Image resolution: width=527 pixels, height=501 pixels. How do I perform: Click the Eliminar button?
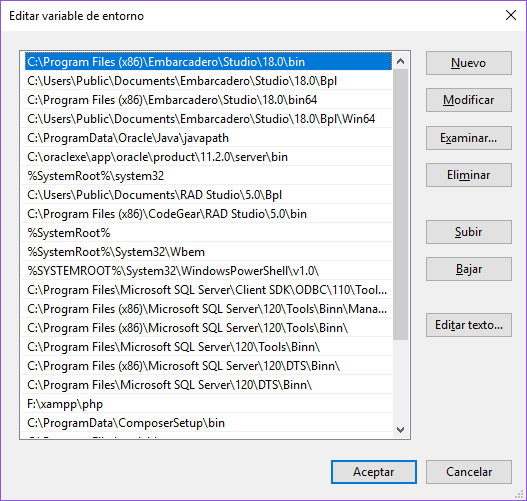tap(469, 175)
